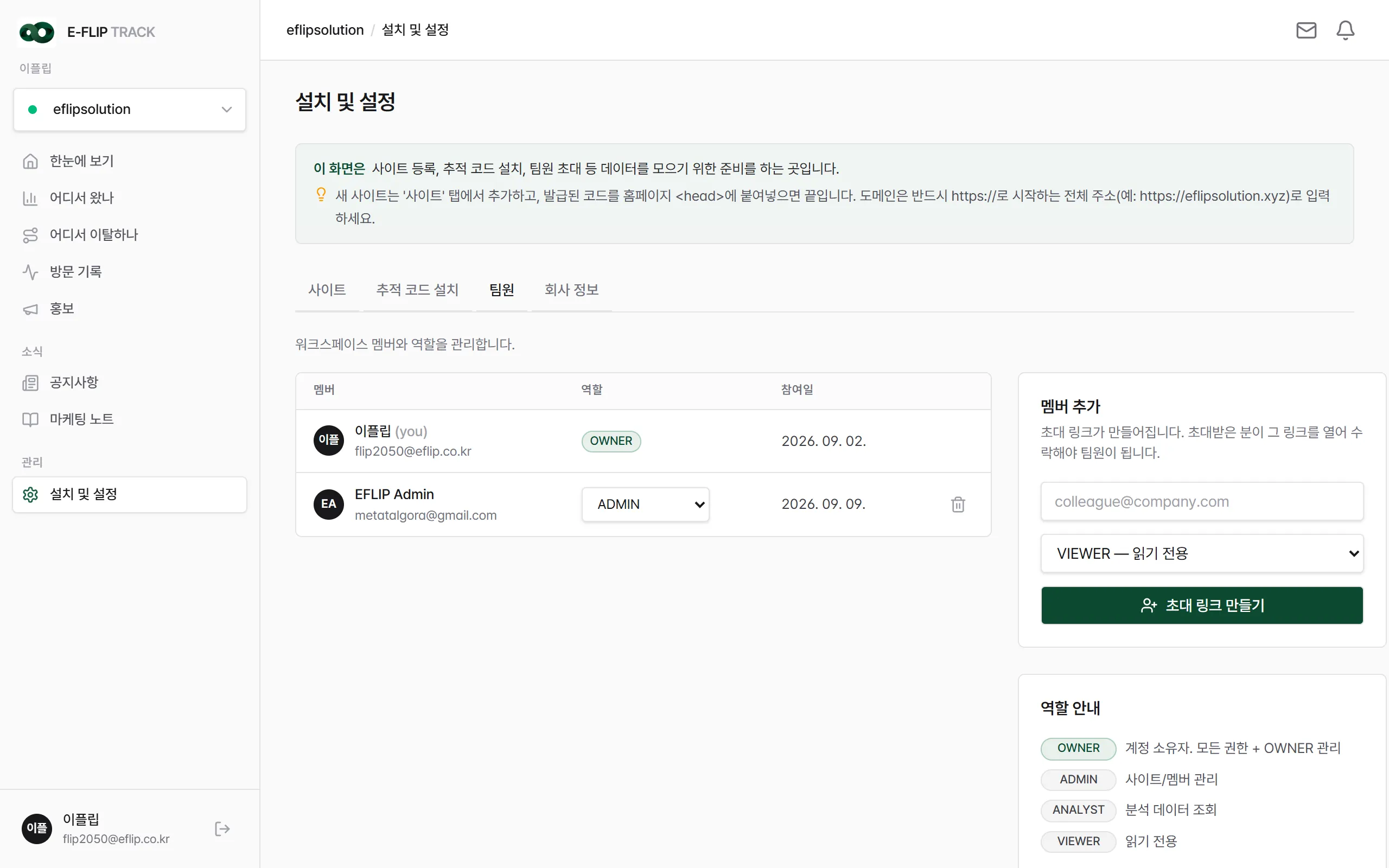Click the 초대 링크 만들기 button
The height and width of the screenshot is (868, 1389).
pos(1202,605)
